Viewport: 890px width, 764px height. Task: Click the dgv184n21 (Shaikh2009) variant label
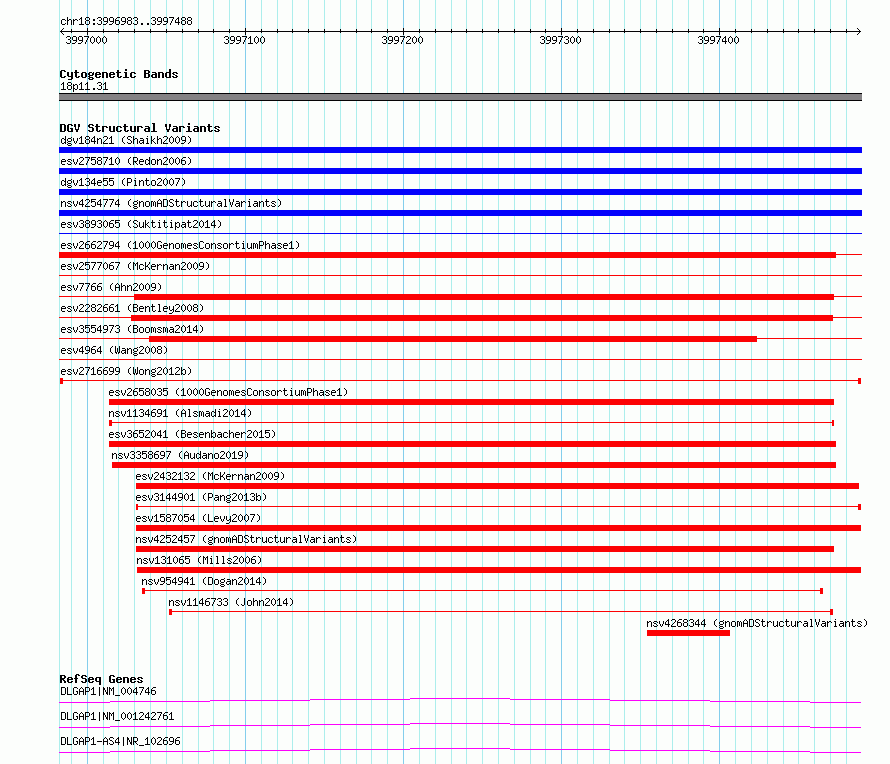point(126,140)
